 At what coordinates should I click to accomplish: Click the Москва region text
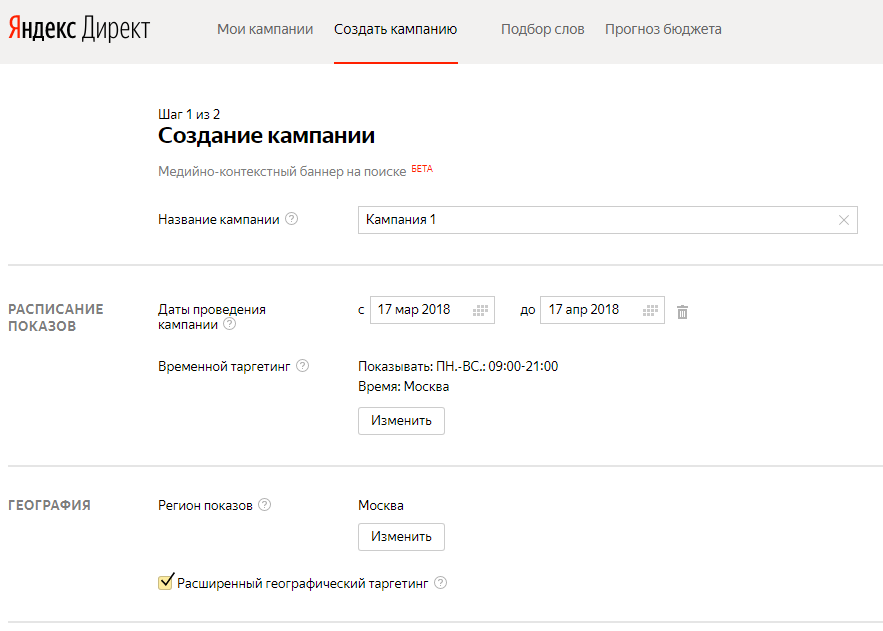click(x=381, y=505)
